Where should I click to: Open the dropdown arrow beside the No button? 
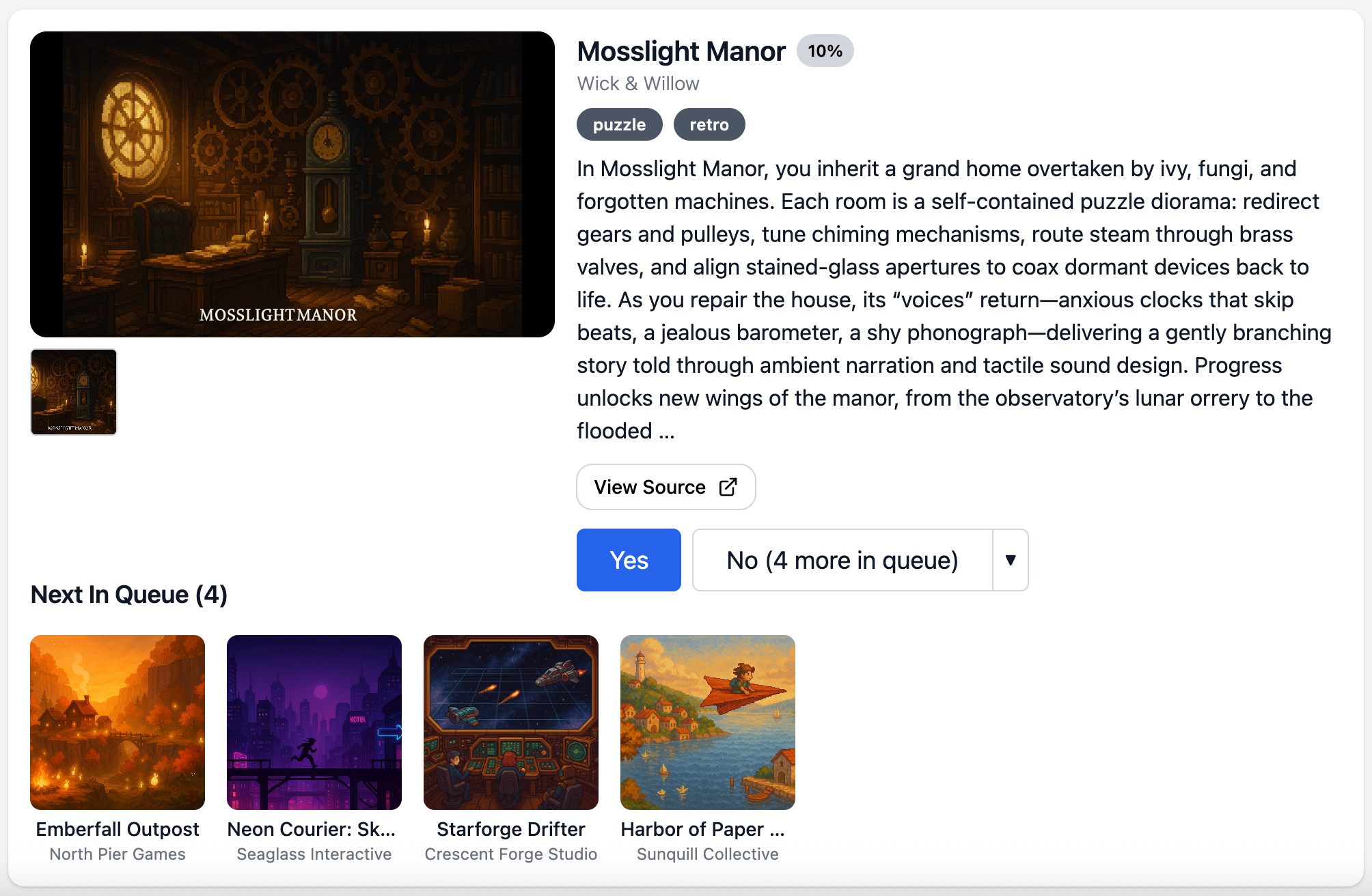click(1011, 560)
